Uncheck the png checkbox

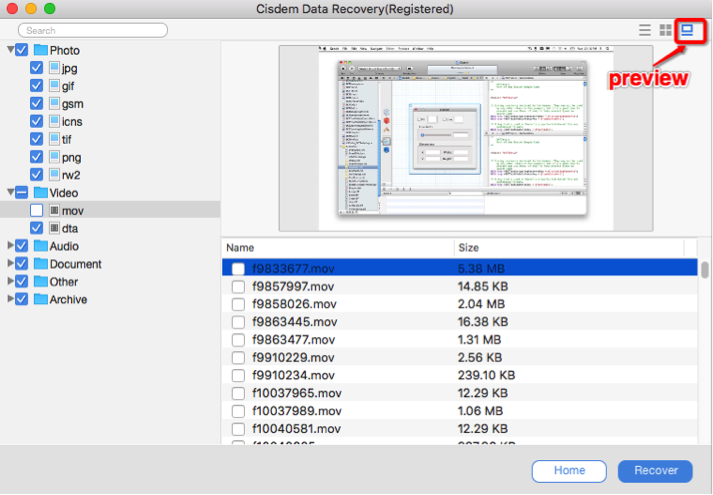point(36,157)
